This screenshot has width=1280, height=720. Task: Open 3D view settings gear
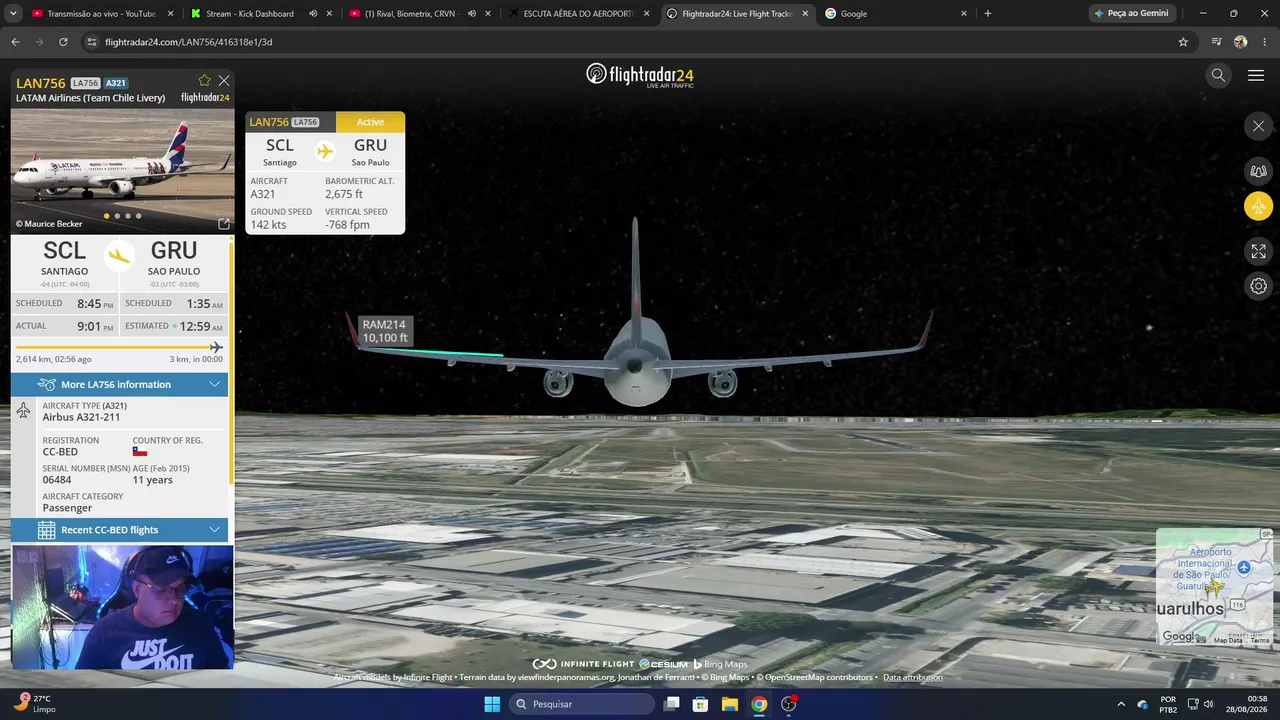(x=1258, y=286)
